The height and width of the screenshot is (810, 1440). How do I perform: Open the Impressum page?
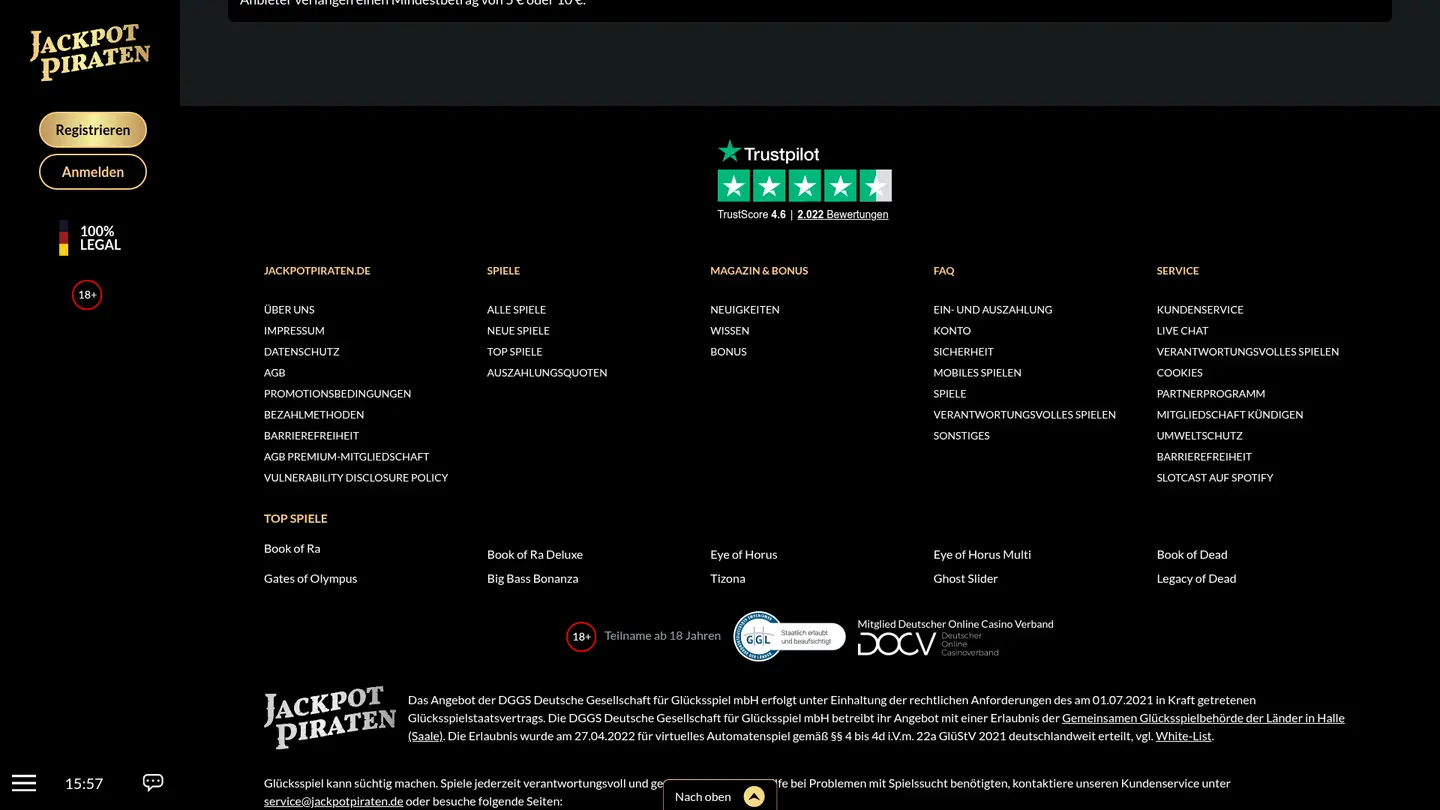294,331
